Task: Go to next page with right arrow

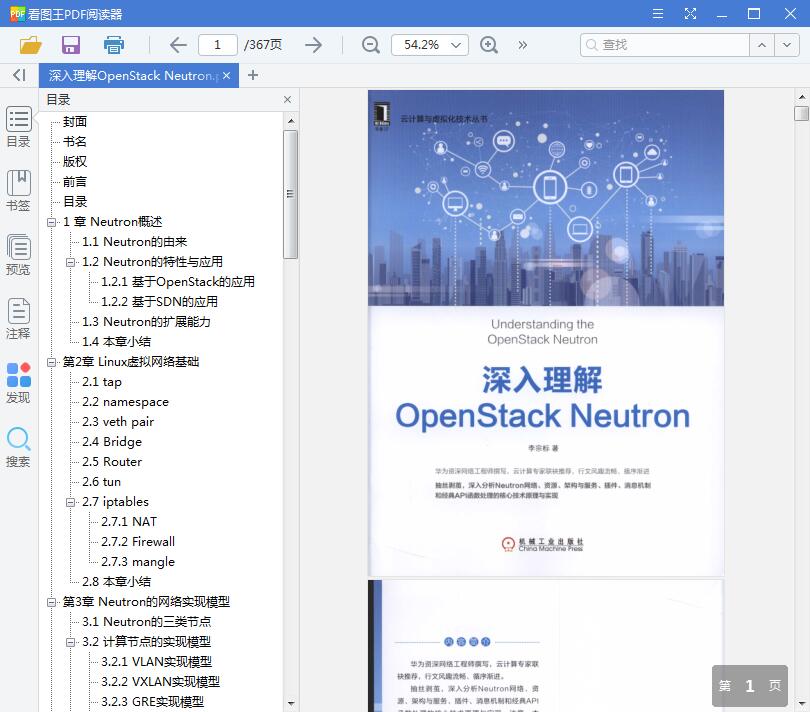Action: pyautogui.click(x=314, y=45)
